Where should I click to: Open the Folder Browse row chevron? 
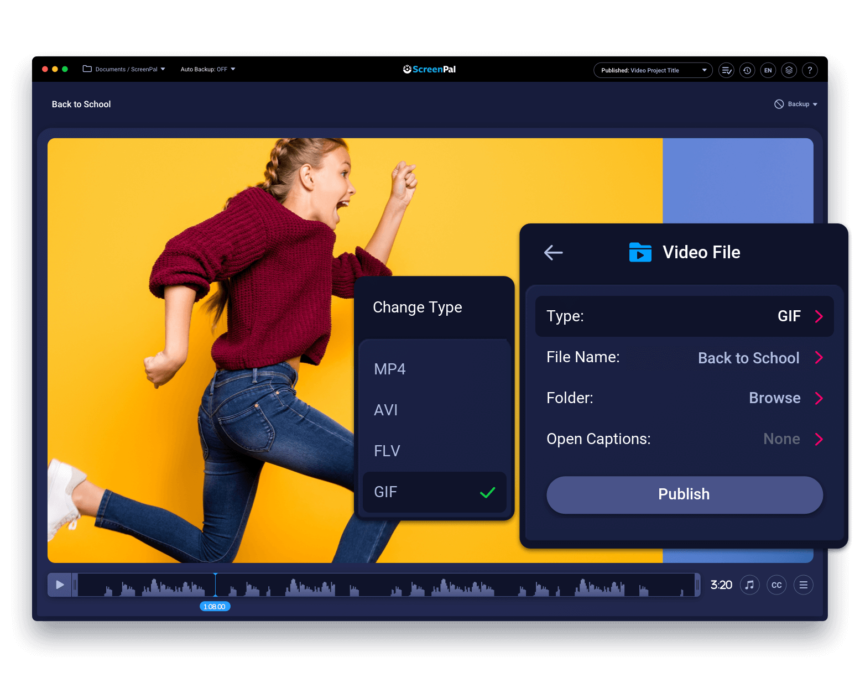tap(818, 398)
